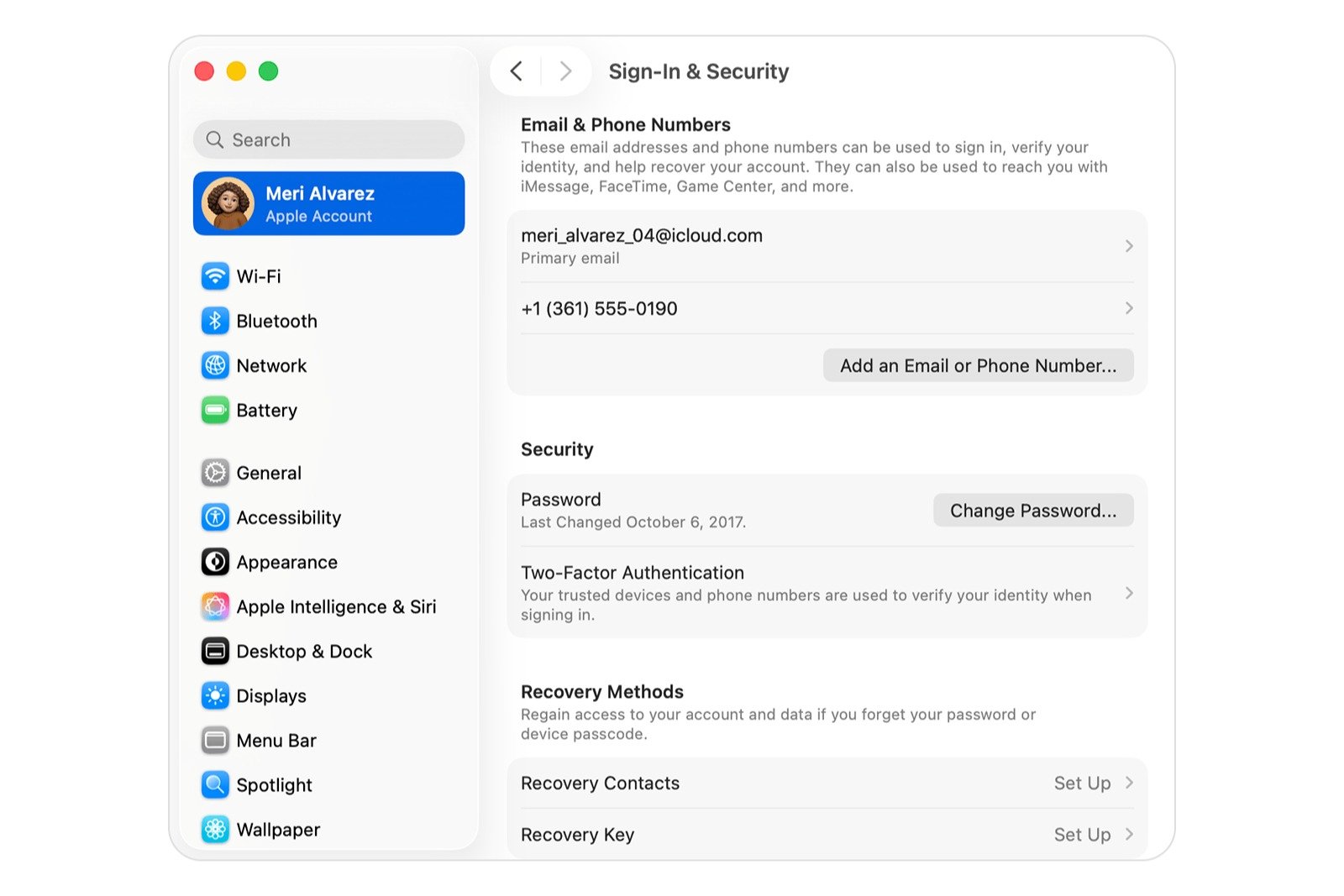1344x896 pixels.
Task: Select the Bluetooth icon in sidebar
Action: point(215,321)
